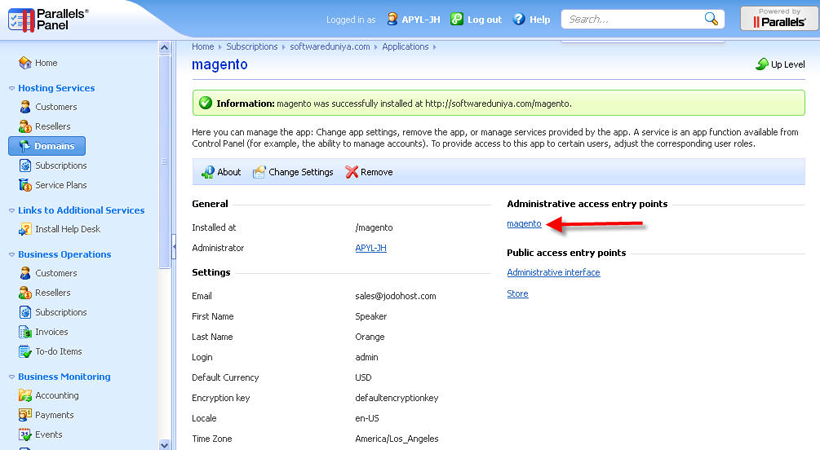The image size is (820, 450).
Task: Click the sidebar scrollbar thumb
Action: [x=164, y=162]
